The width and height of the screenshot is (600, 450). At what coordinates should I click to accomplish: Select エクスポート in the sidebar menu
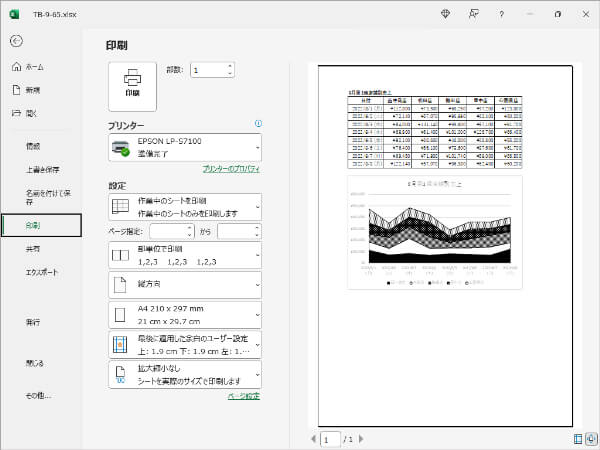[x=41, y=272]
